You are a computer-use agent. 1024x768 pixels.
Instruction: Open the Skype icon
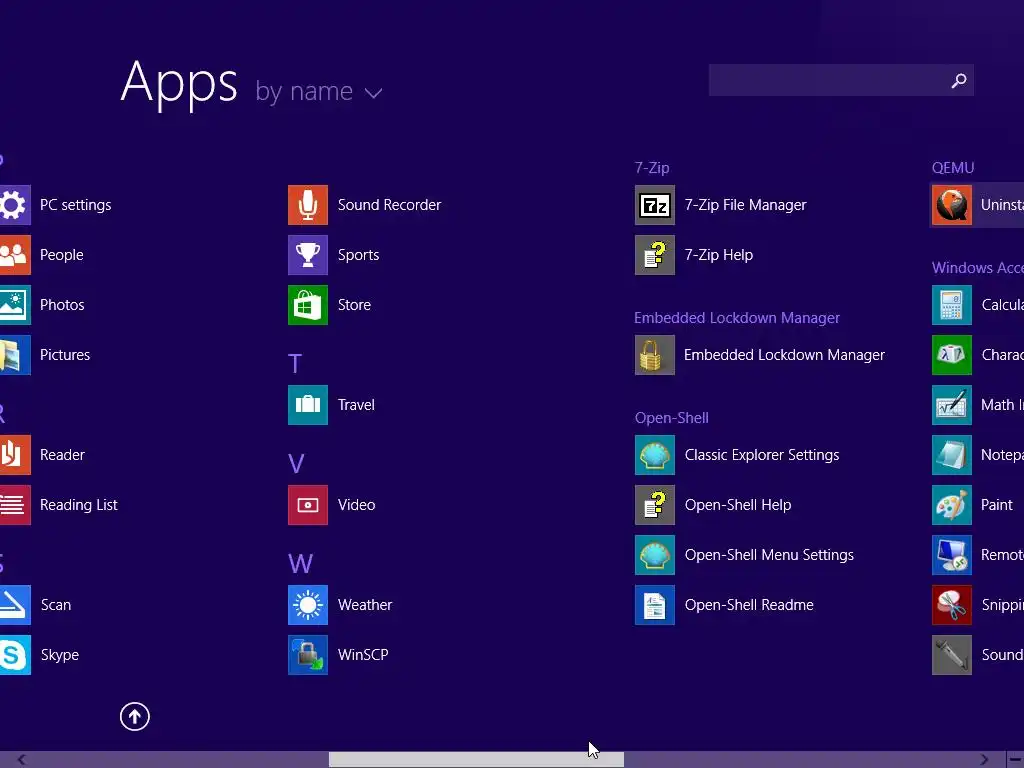point(14,655)
